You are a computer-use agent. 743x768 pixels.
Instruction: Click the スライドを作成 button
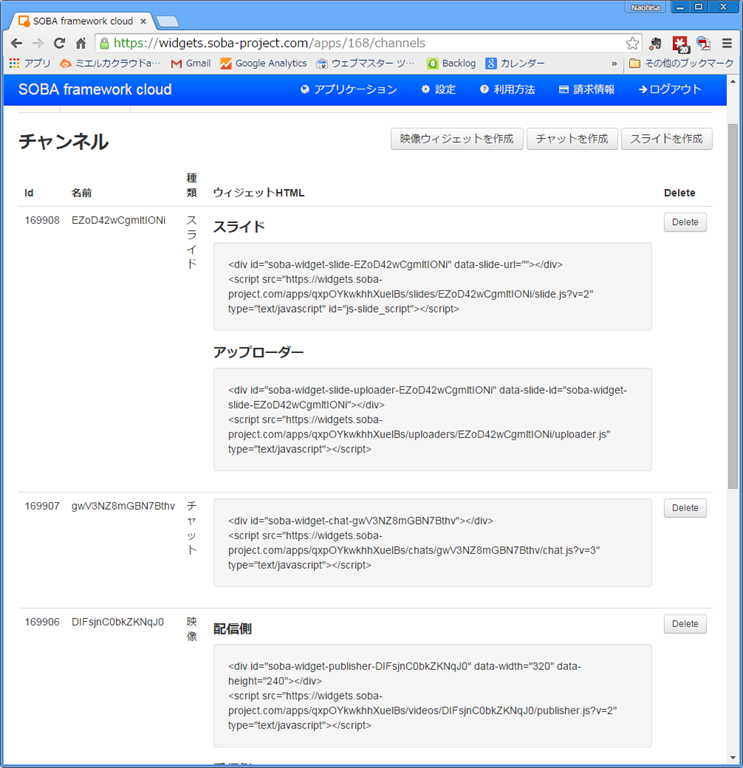point(667,139)
